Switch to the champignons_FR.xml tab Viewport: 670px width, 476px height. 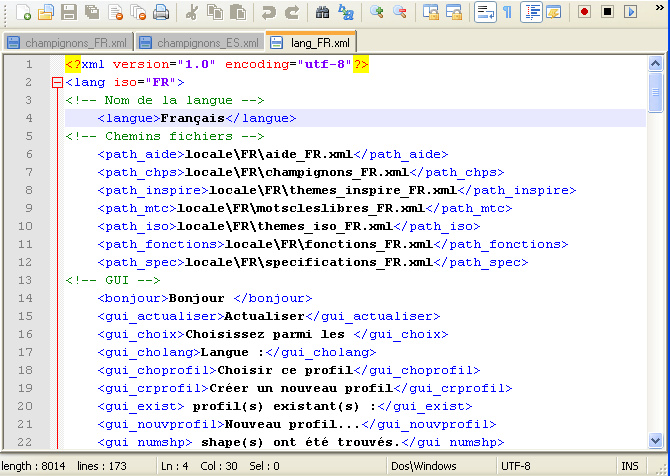coord(66,44)
